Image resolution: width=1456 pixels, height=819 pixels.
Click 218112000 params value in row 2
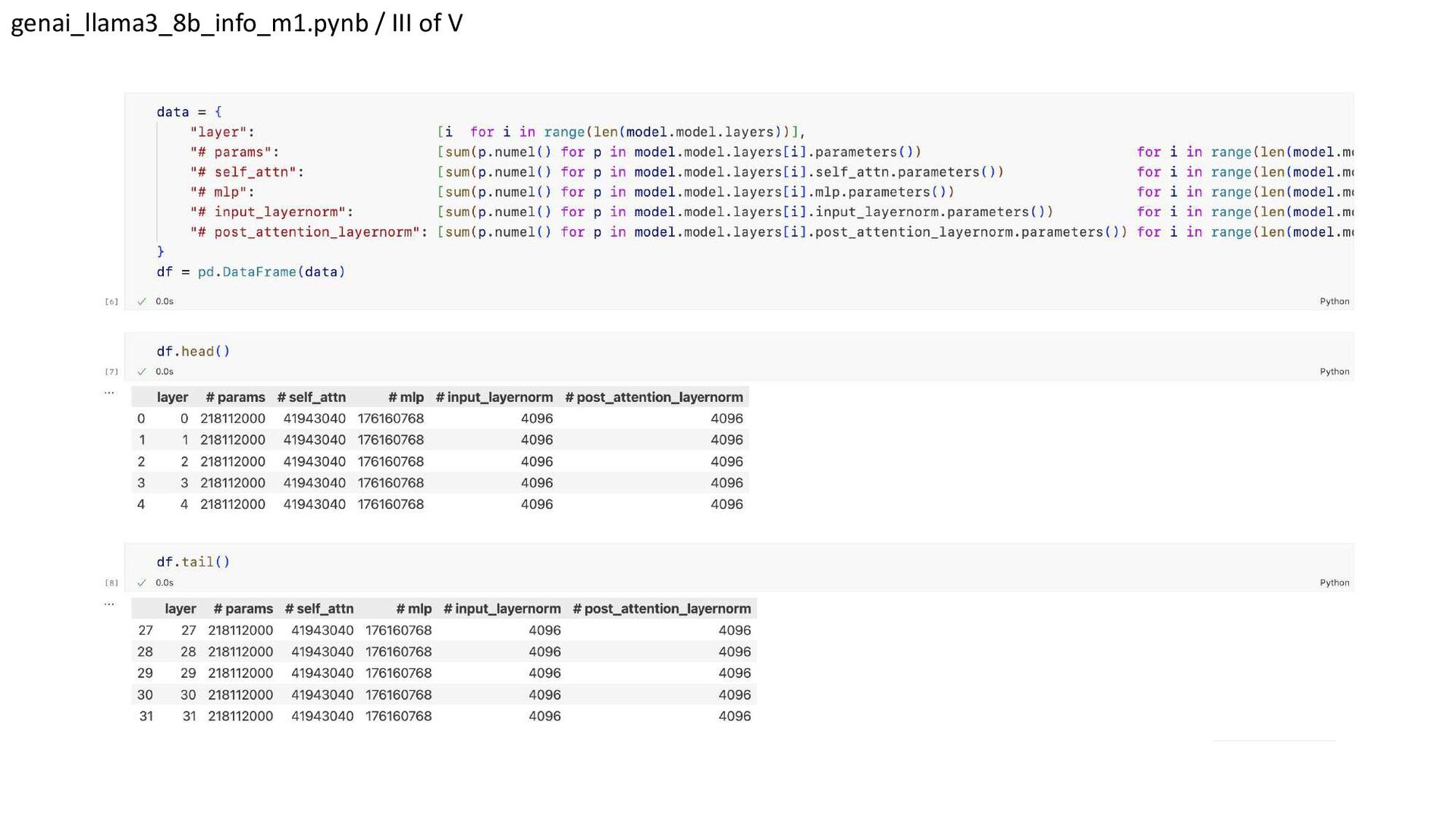click(233, 462)
